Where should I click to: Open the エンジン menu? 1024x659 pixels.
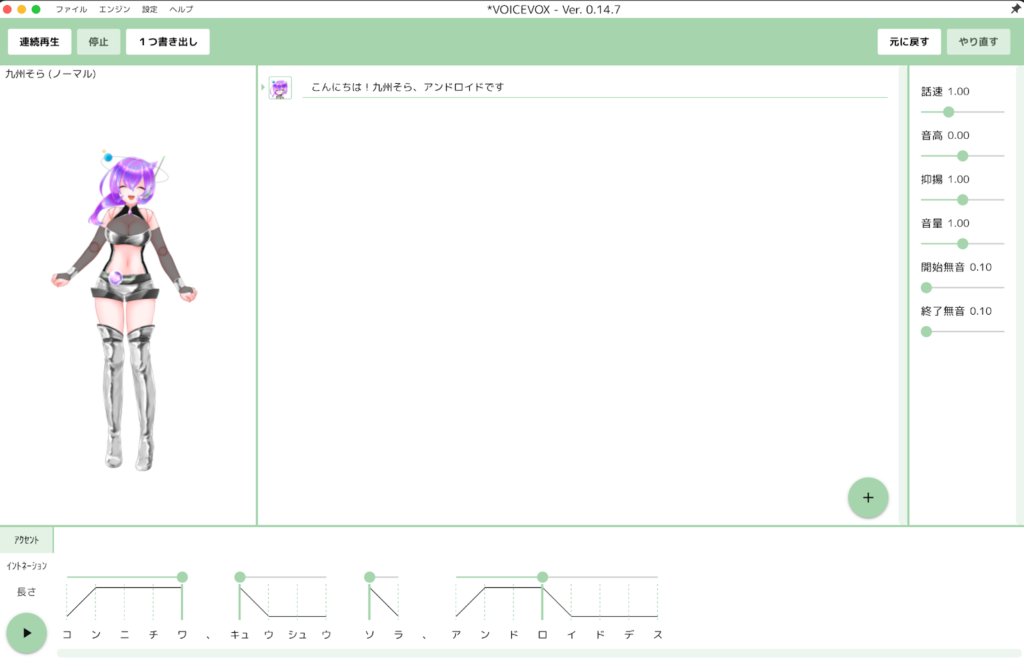114,9
